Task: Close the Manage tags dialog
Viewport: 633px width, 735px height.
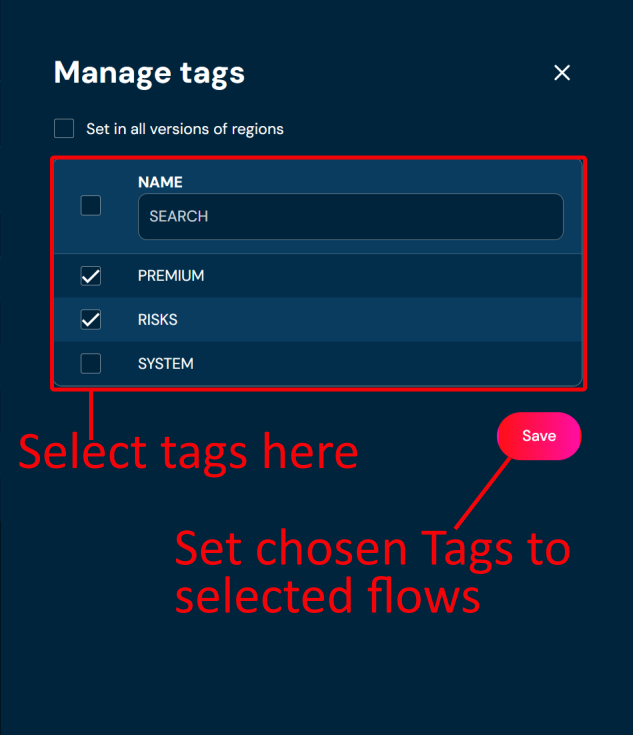Action: click(562, 73)
